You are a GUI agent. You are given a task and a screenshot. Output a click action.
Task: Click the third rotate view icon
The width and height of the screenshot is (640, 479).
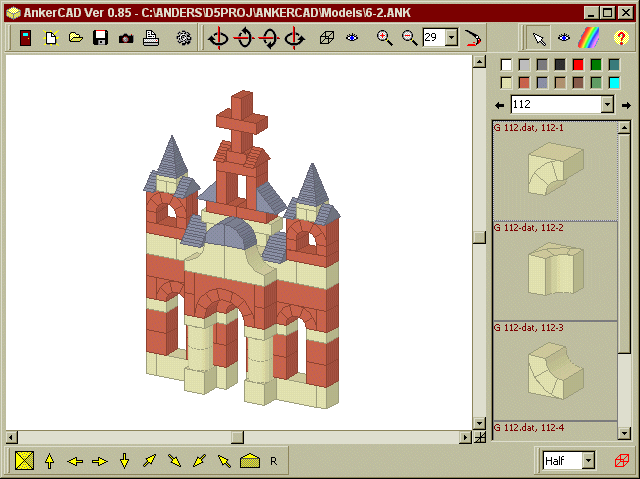[x=269, y=38]
